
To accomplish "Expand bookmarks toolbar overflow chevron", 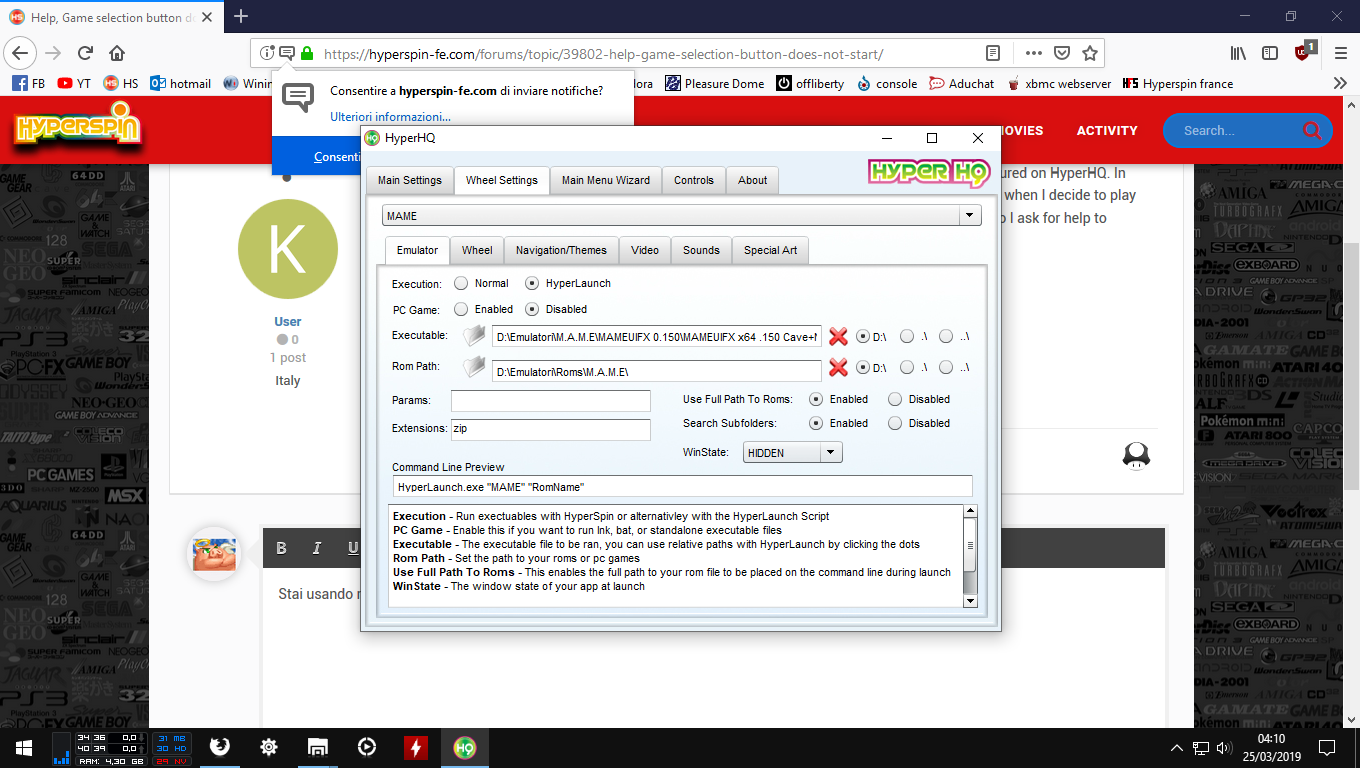I will [x=1340, y=84].
